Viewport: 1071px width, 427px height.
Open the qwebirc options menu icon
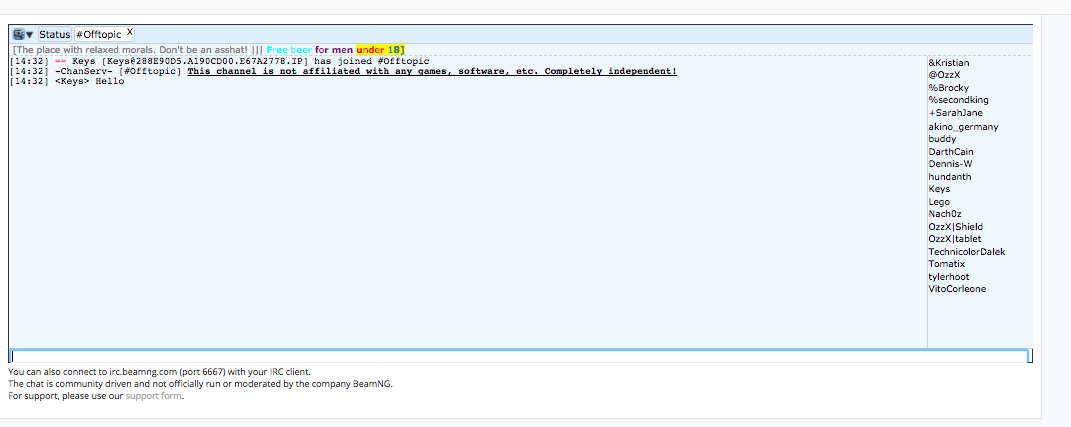click(23, 34)
